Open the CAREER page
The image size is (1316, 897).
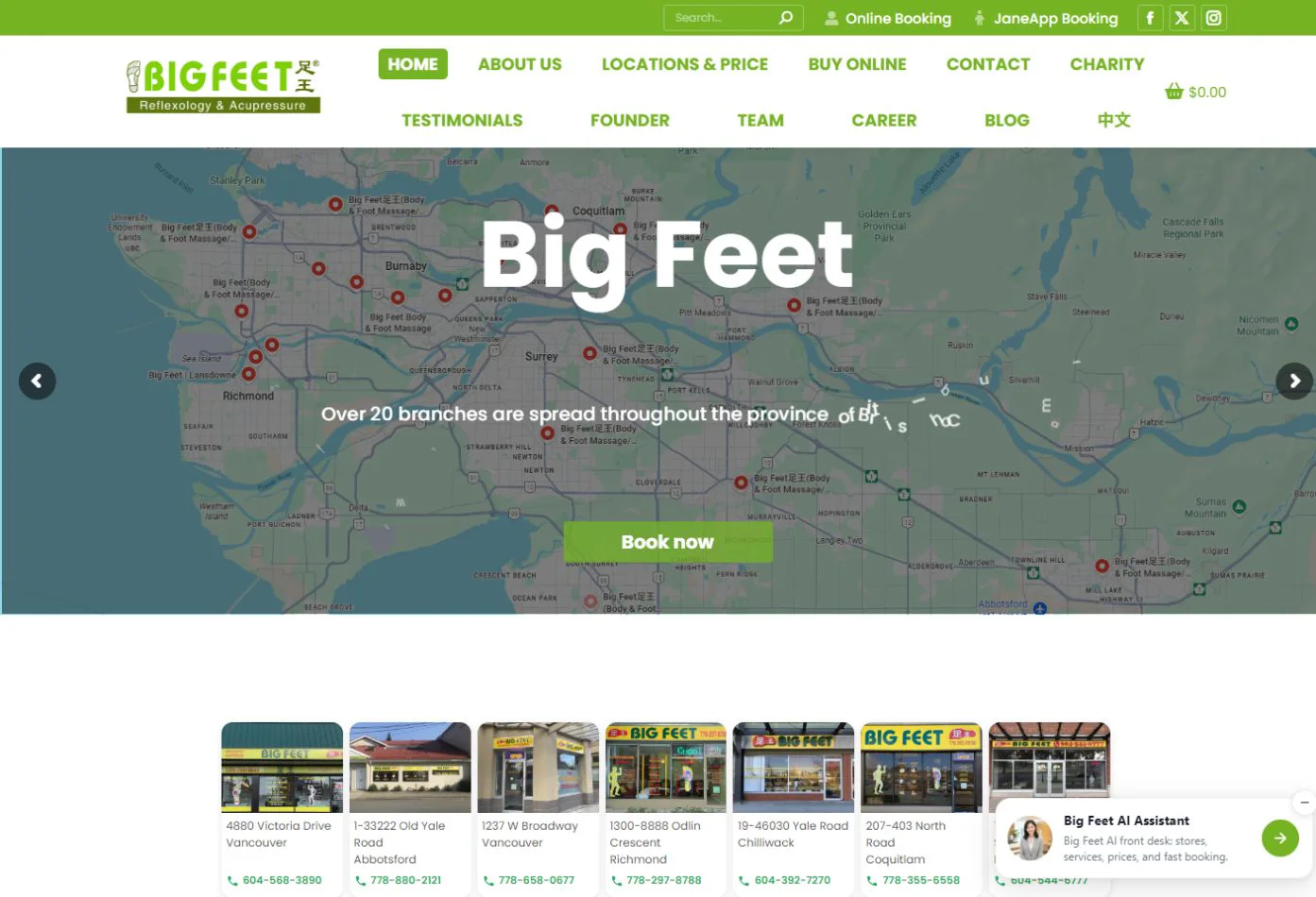tap(884, 120)
